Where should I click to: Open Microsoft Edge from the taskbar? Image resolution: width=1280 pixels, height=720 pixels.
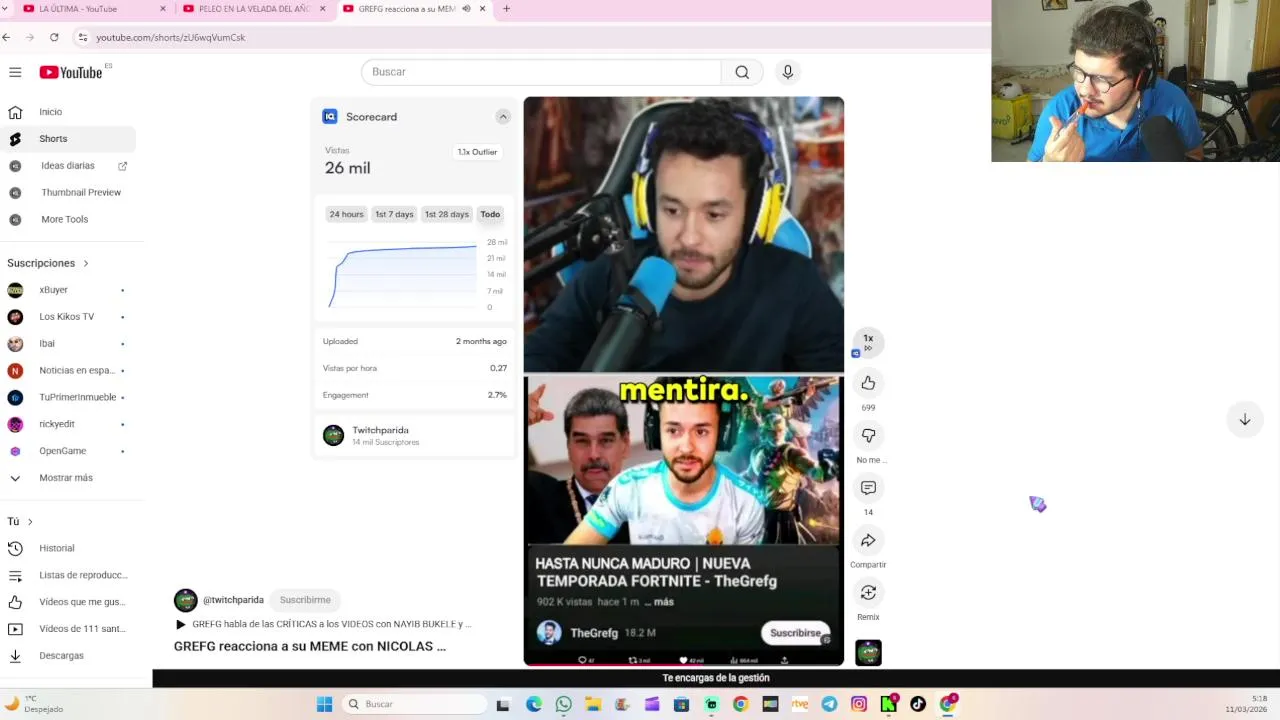pos(534,704)
